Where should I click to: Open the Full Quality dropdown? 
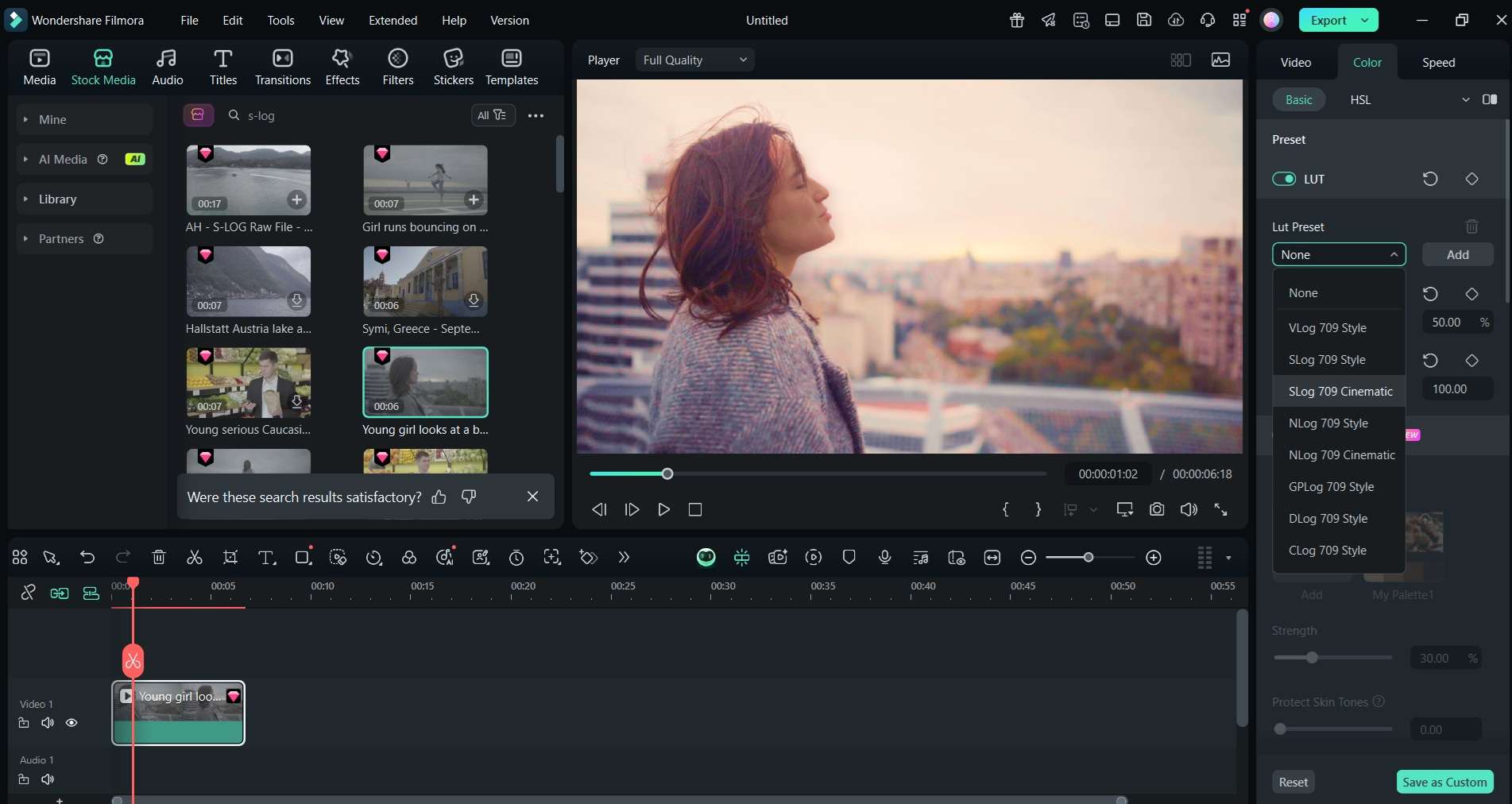pos(694,60)
